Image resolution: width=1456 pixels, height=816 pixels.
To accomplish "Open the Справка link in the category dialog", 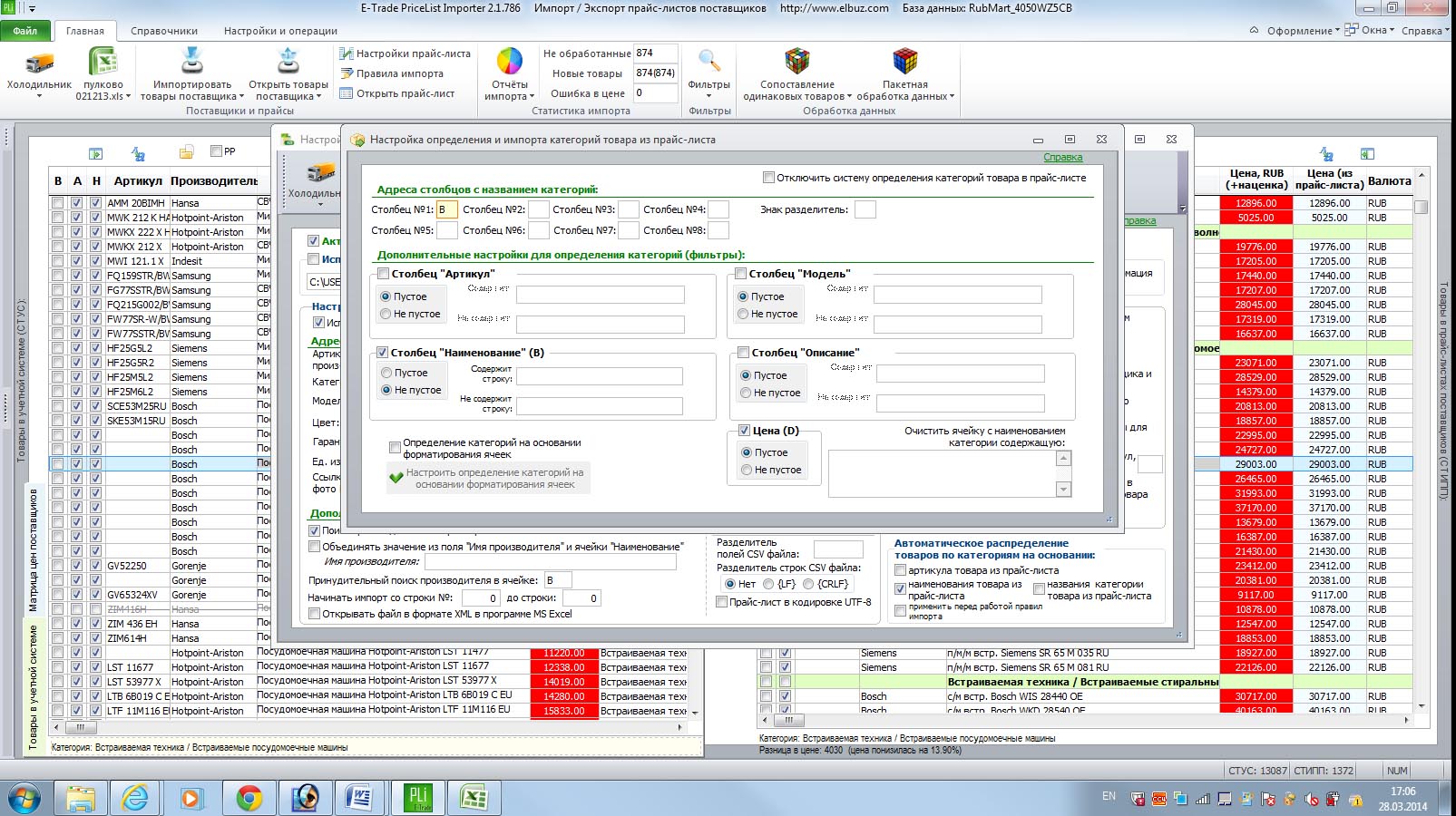I will (x=1062, y=158).
